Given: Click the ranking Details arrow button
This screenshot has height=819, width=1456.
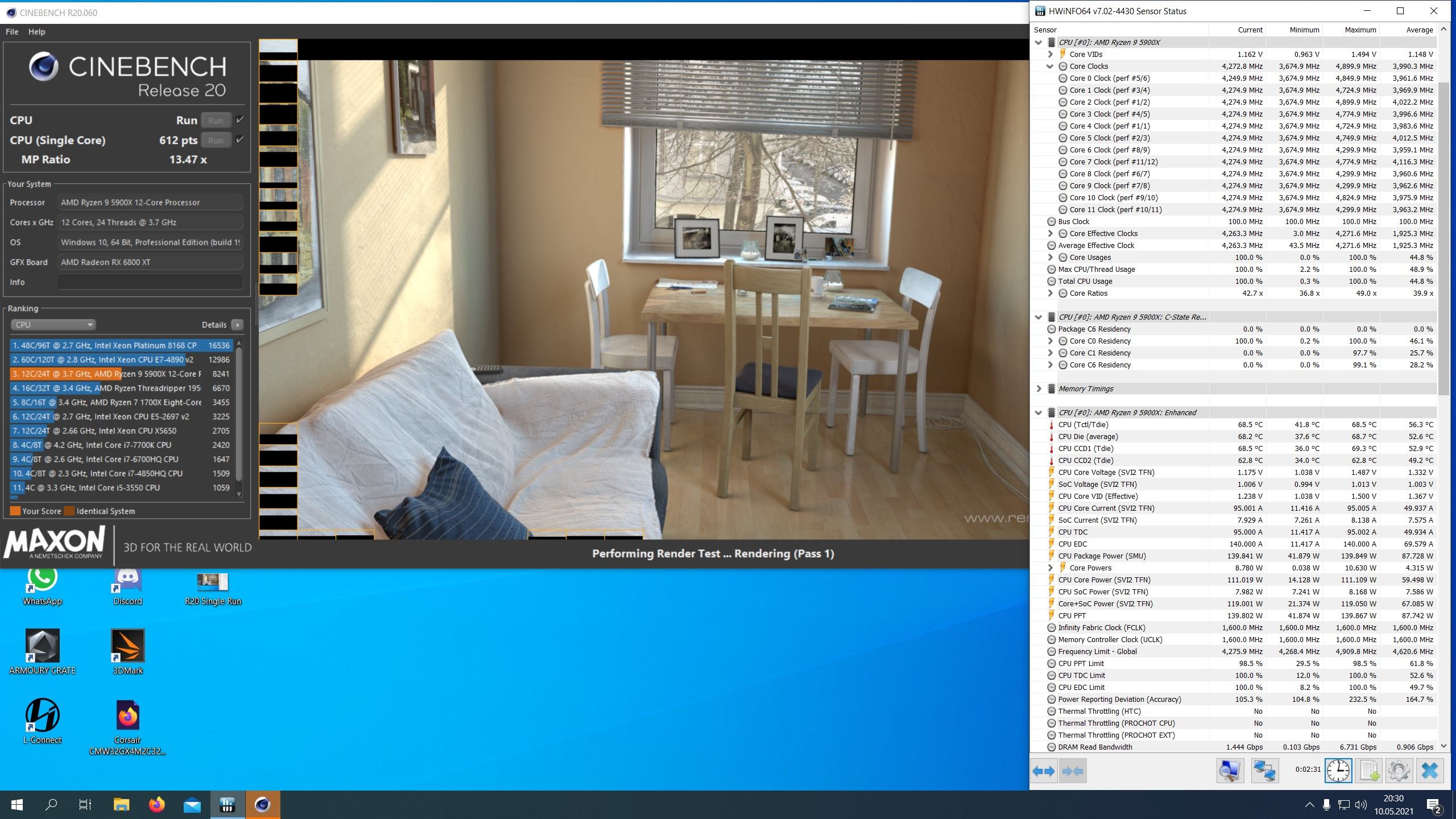Looking at the screenshot, I should (x=238, y=325).
